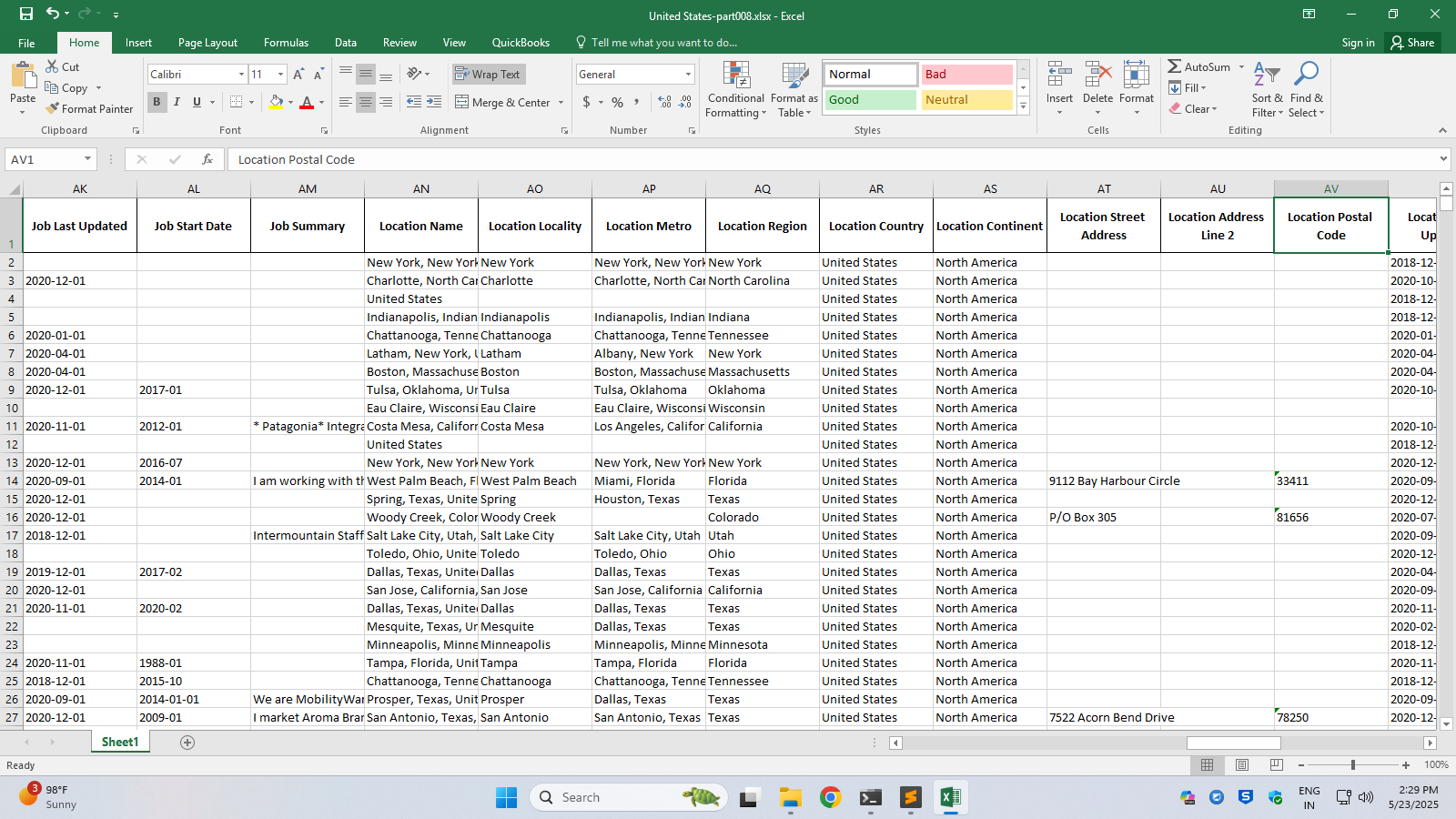The image size is (1456, 819).
Task: Click the Increase Indent icon
Action: tap(434, 102)
